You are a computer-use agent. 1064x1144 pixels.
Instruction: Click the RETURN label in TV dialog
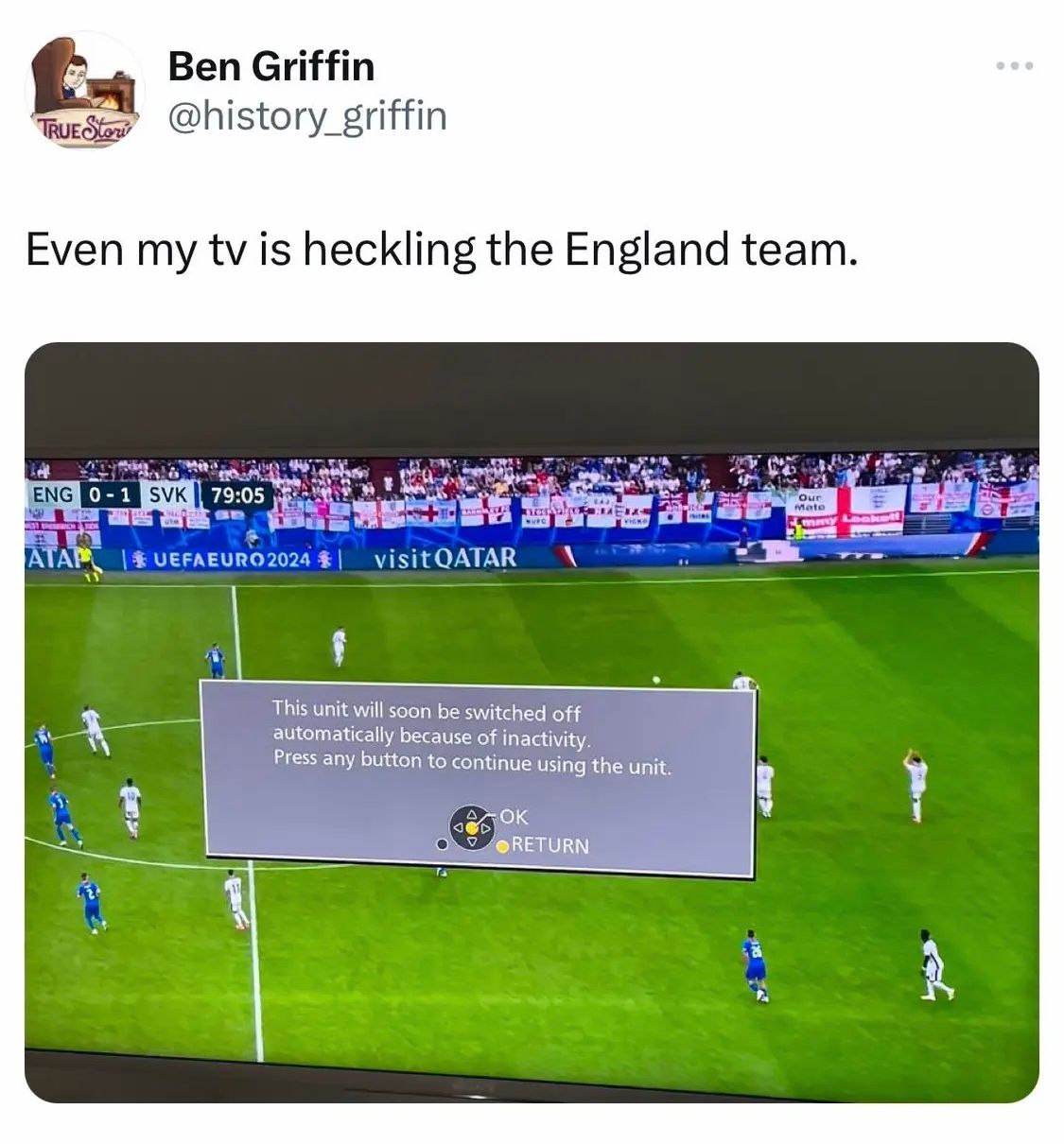click(550, 845)
